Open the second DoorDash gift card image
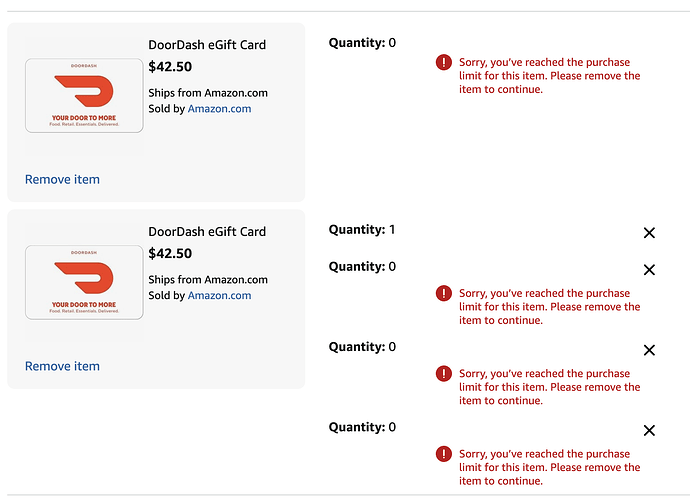The width and height of the screenshot is (690, 499). (84, 282)
